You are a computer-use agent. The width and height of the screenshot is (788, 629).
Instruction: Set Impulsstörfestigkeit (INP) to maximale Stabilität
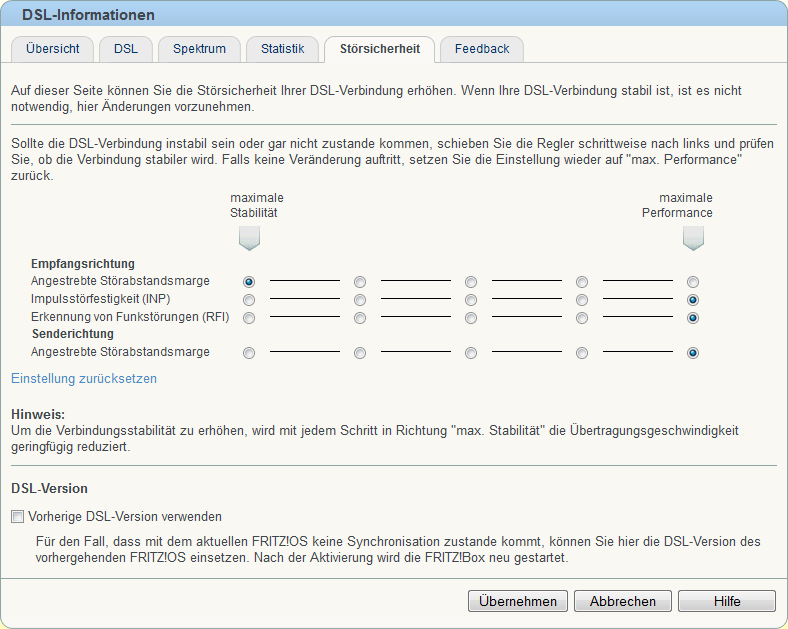click(x=249, y=300)
